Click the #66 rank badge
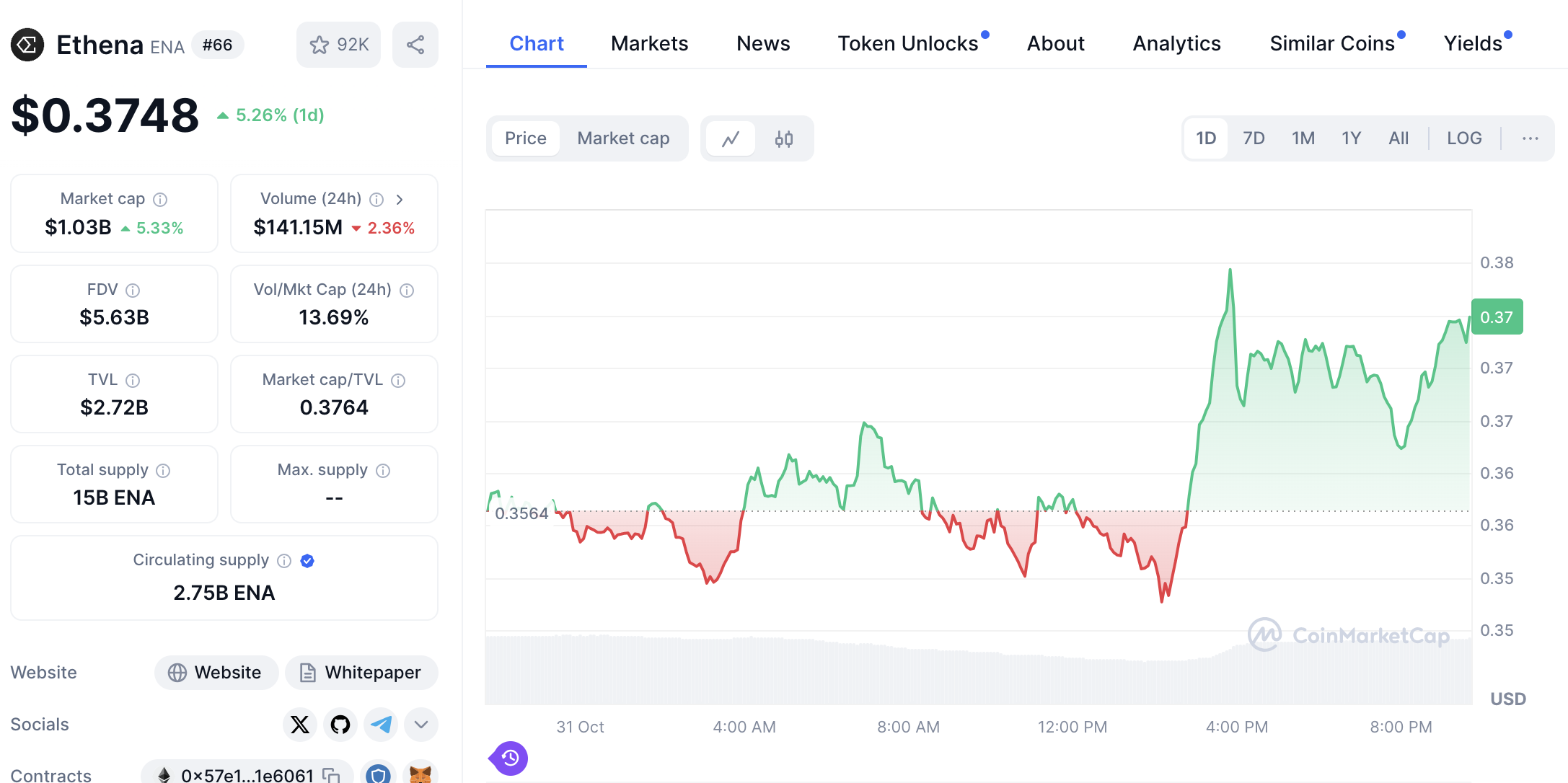 point(217,45)
